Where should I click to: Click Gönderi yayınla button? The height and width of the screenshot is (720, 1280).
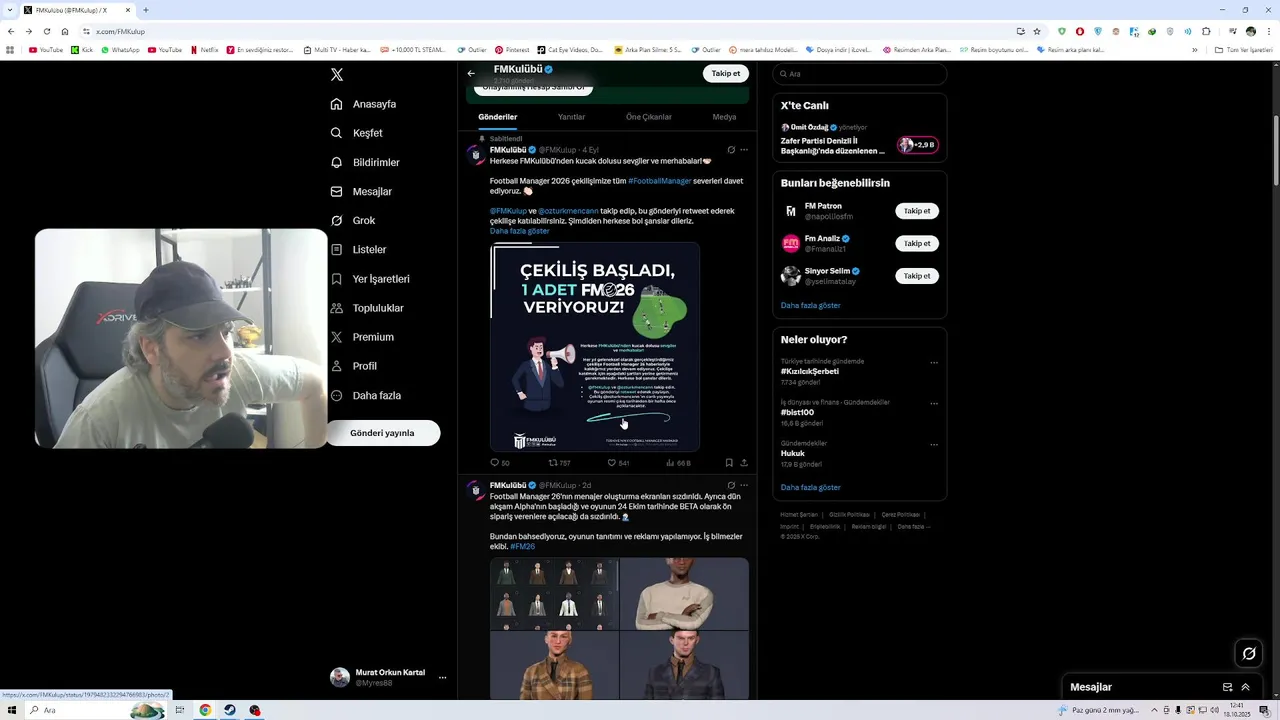pos(382,433)
